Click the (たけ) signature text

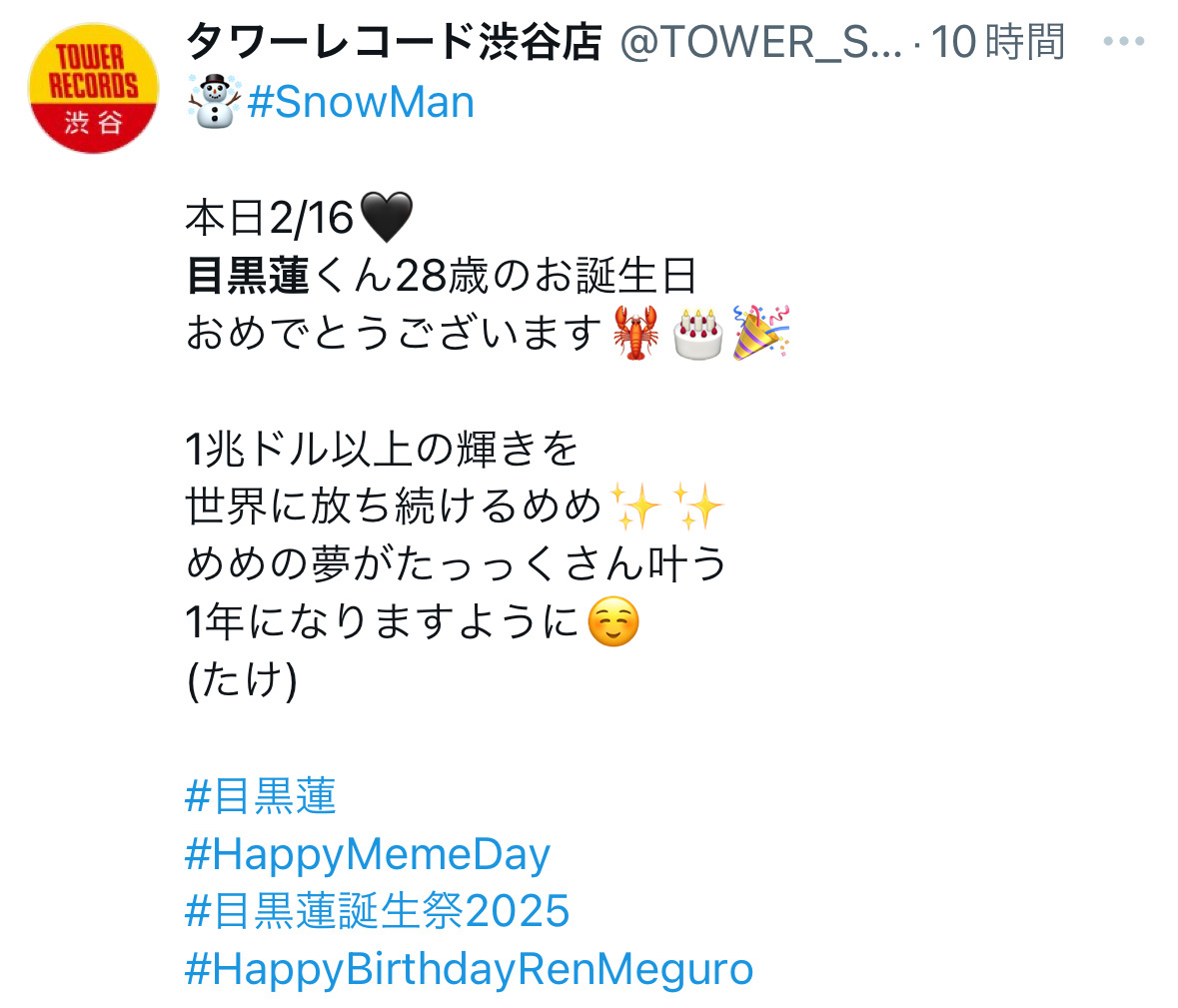(x=242, y=679)
